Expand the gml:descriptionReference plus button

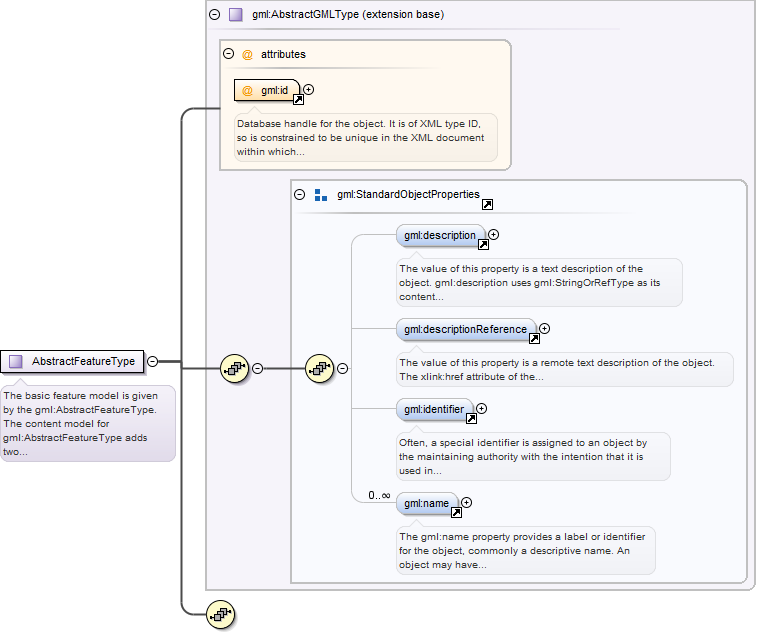pyautogui.click(x=545, y=328)
